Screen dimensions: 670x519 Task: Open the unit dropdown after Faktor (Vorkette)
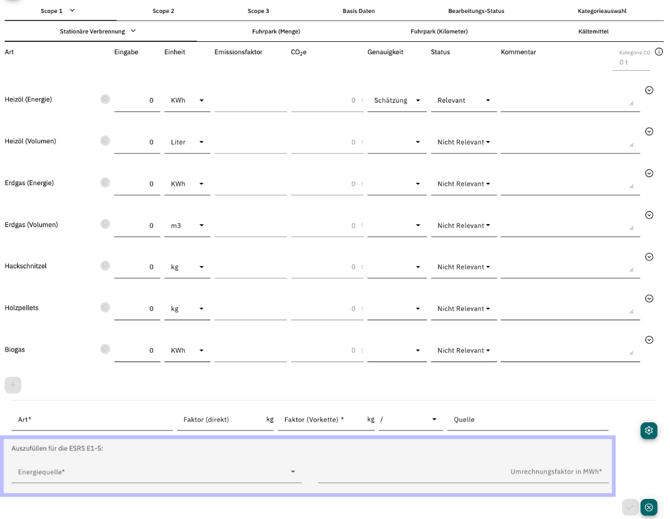[x=410, y=419]
